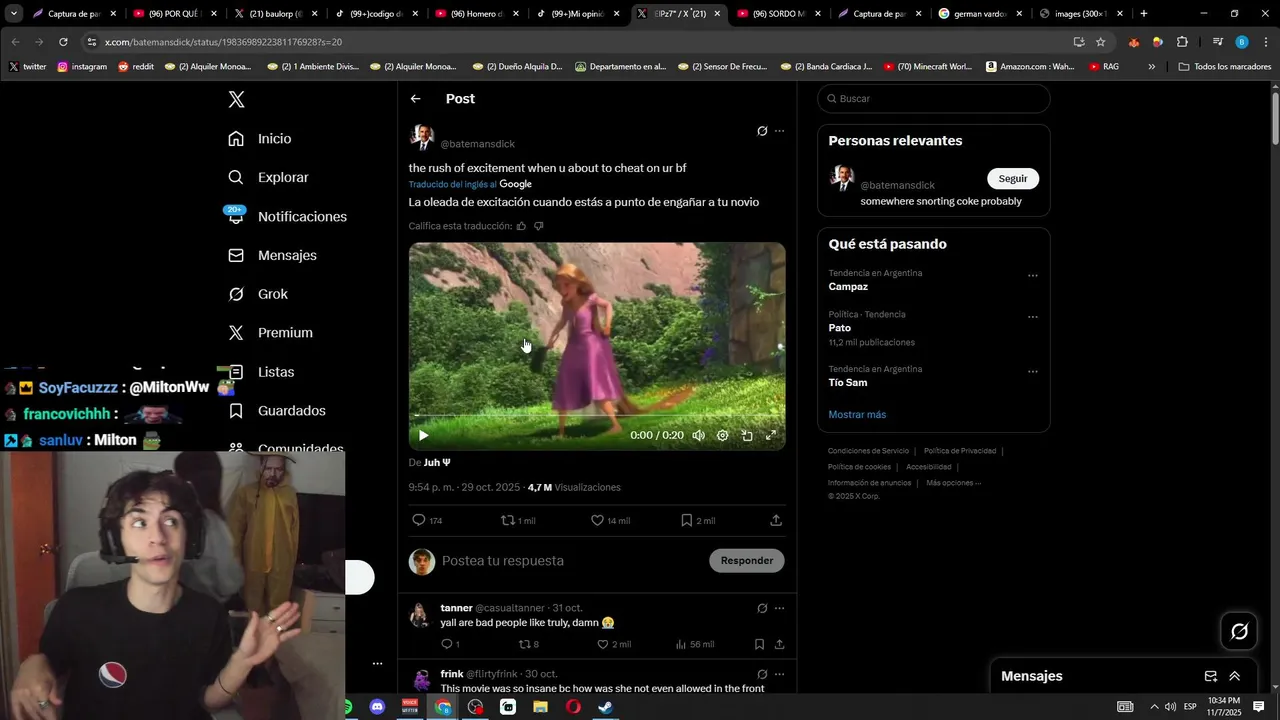
Task: Open the tab search dropdown
Action: (14, 14)
